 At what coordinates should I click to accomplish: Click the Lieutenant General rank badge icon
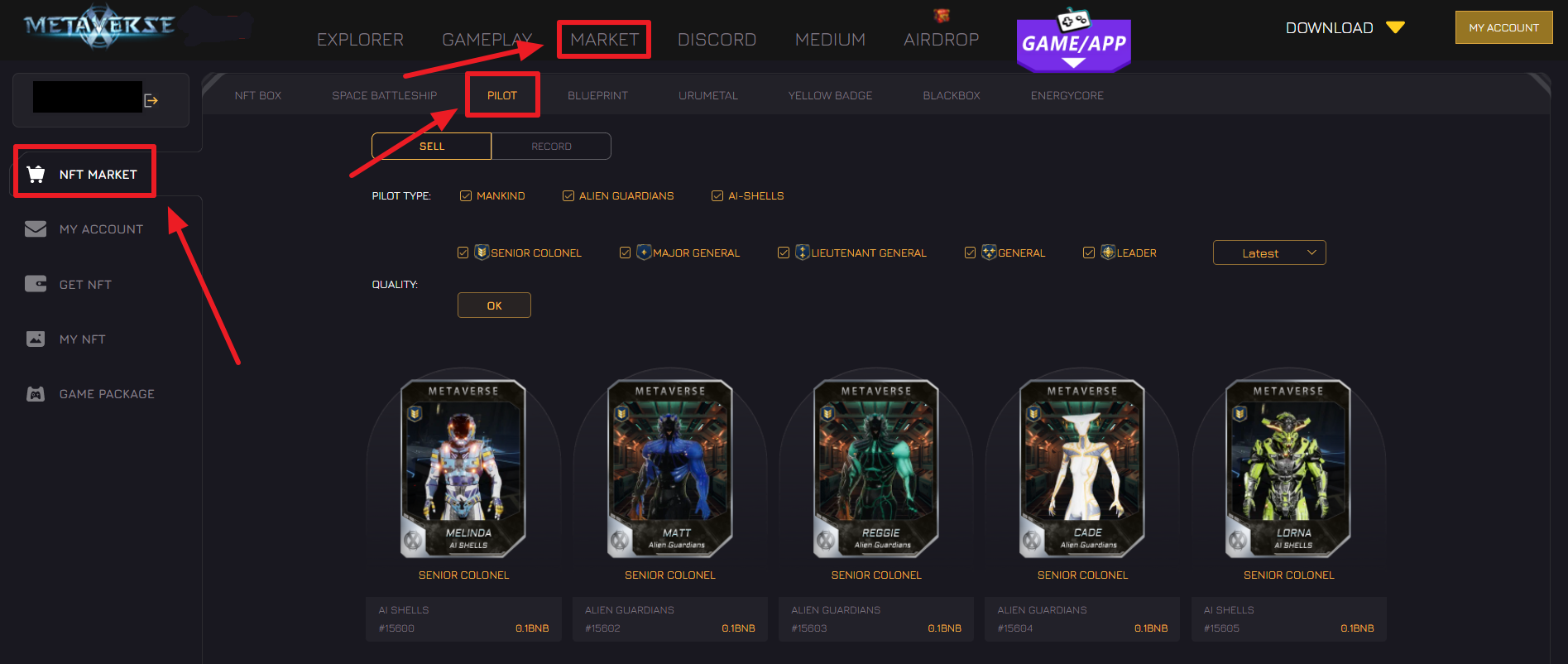click(x=802, y=252)
